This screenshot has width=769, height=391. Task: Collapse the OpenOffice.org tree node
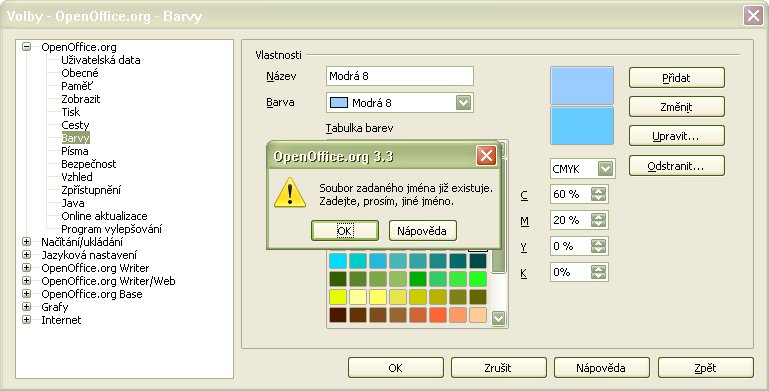[26, 47]
